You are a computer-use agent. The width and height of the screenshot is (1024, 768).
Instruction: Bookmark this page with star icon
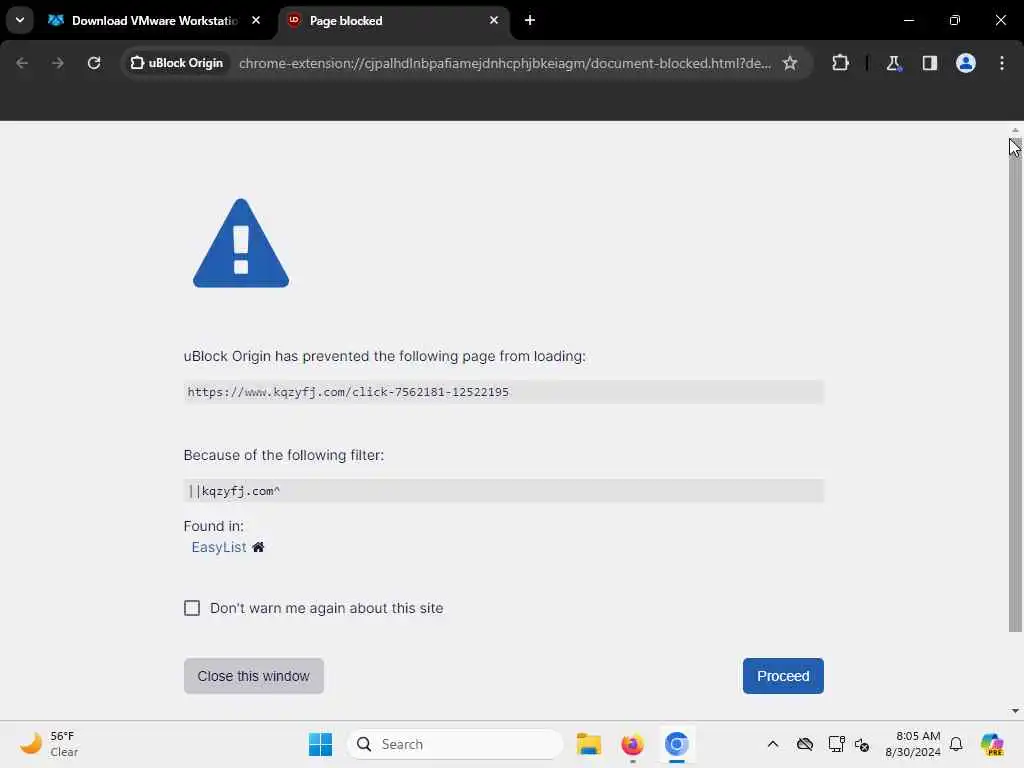point(790,63)
